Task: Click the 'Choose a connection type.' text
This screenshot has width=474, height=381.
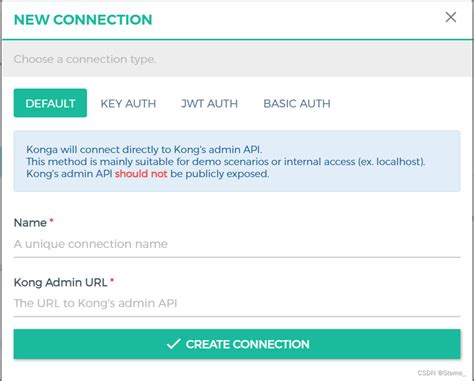Action: pos(85,59)
